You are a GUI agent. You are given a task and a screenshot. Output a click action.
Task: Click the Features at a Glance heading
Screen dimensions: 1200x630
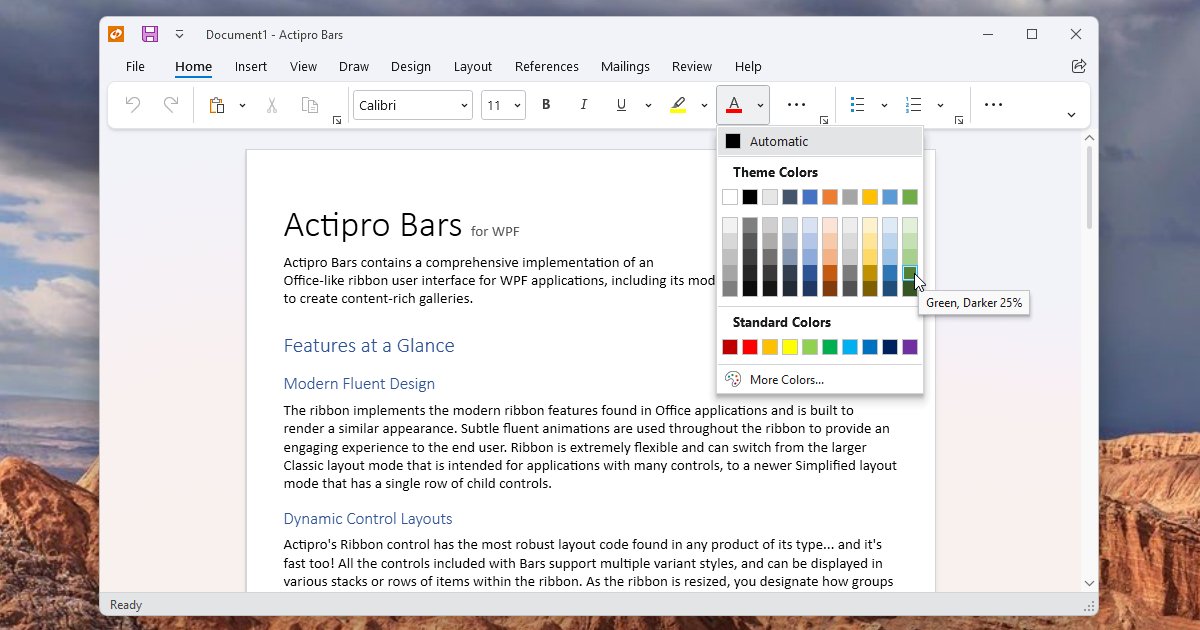coord(369,346)
